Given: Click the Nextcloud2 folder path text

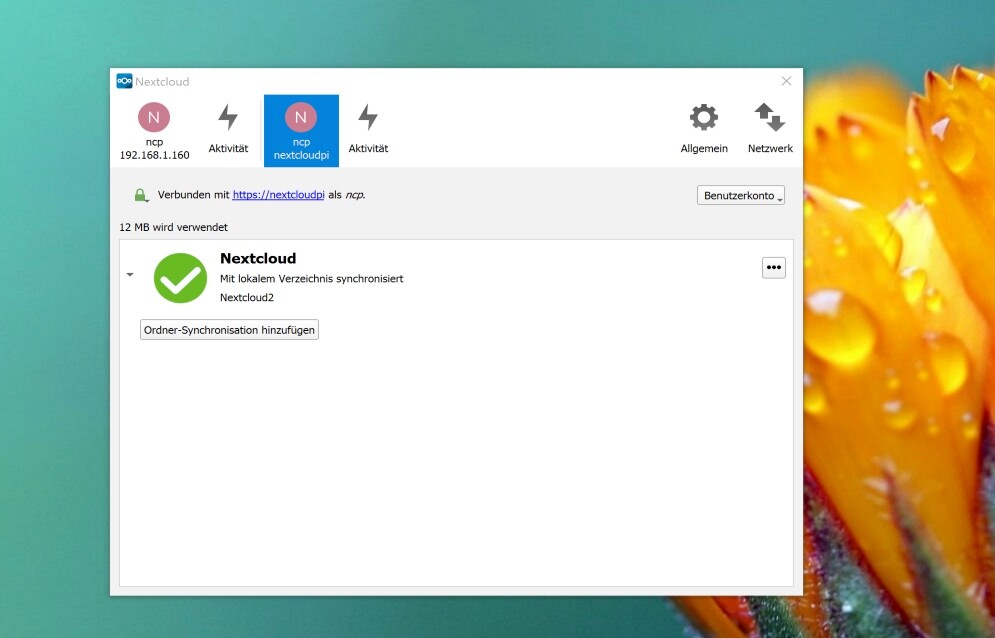Looking at the screenshot, I should tap(247, 297).
